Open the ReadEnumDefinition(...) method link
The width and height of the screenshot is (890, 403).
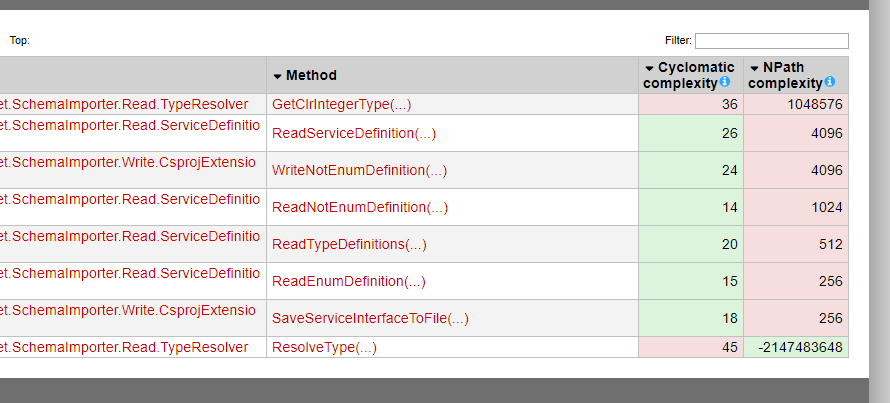[x=349, y=282]
